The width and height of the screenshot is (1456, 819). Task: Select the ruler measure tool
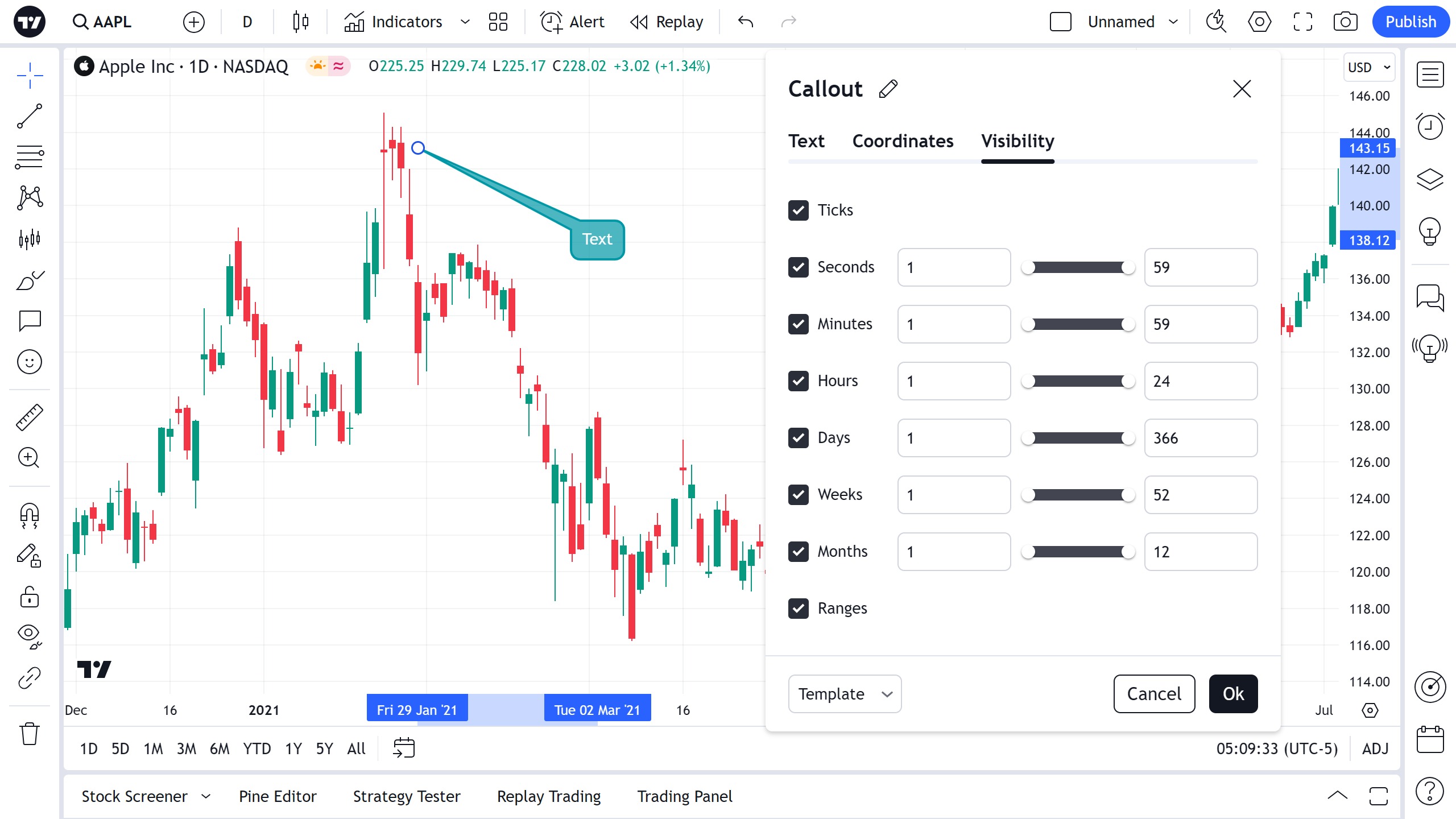point(30,417)
